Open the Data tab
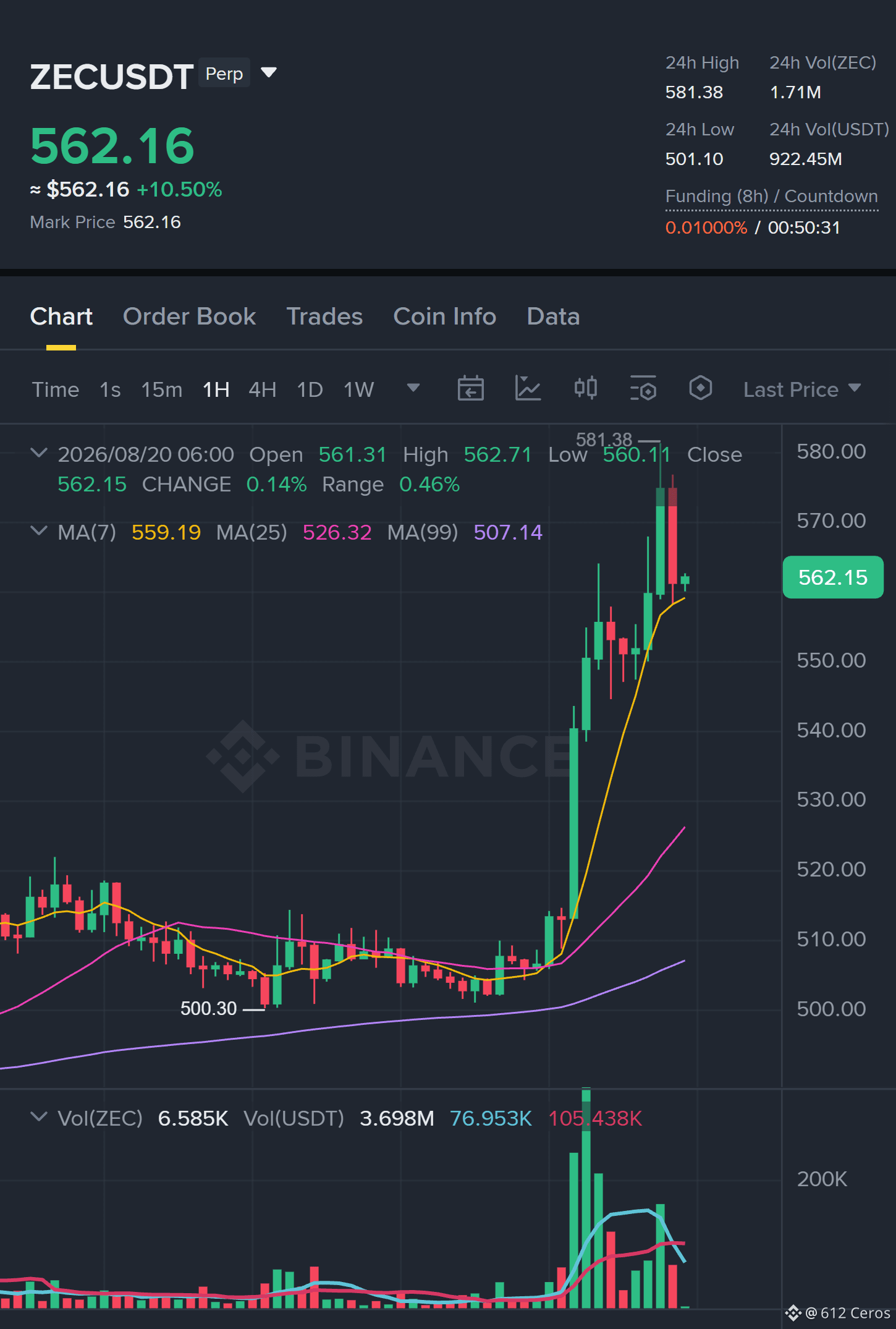The image size is (896, 1329). pos(553,316)
